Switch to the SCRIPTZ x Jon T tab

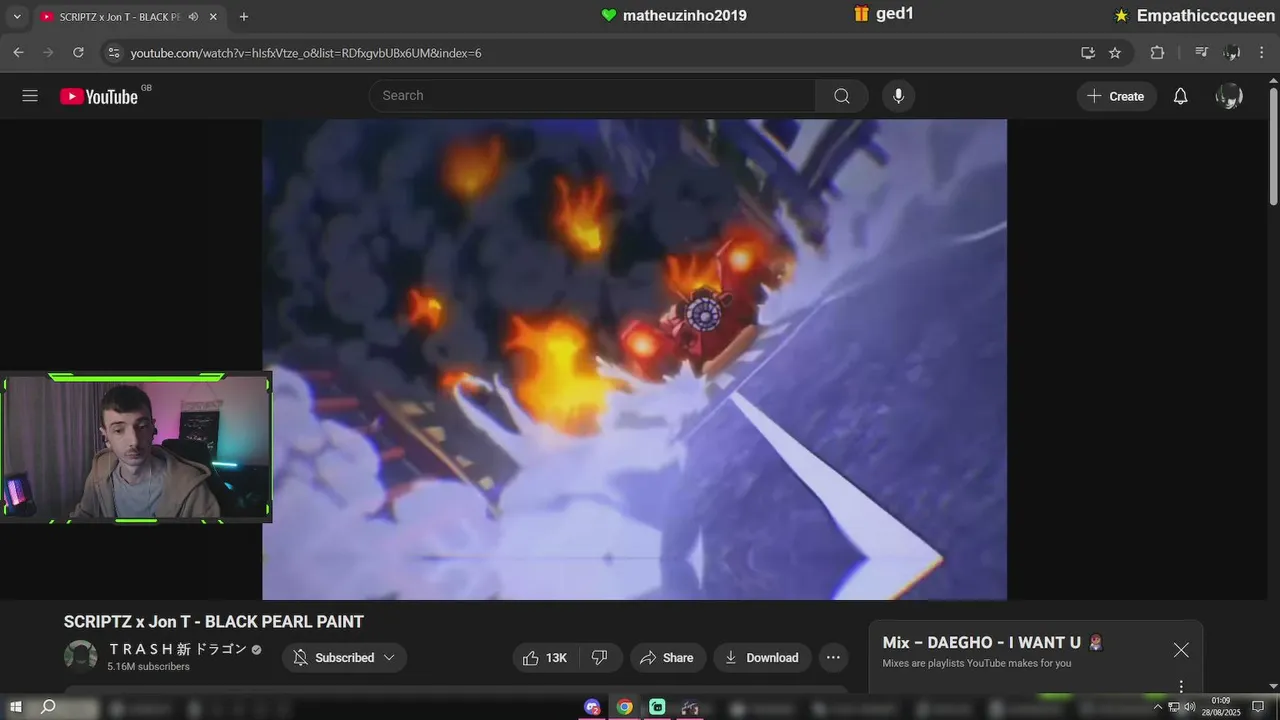118,17
